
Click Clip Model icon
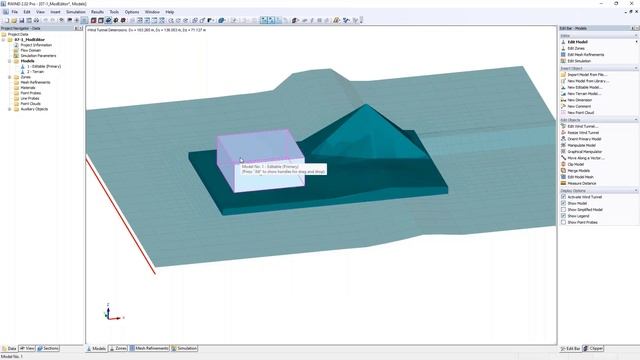pyautogui.click(x=563, y=164)
